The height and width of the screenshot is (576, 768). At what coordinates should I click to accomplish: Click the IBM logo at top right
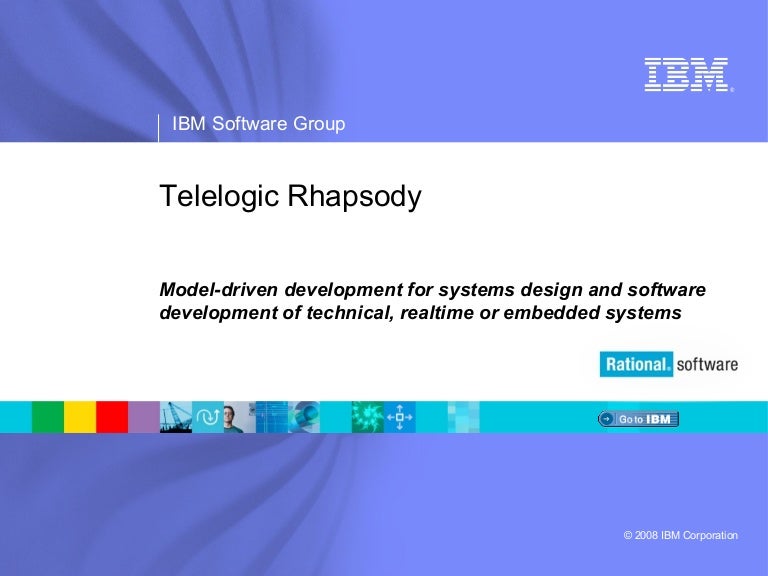tap(689, 74)
